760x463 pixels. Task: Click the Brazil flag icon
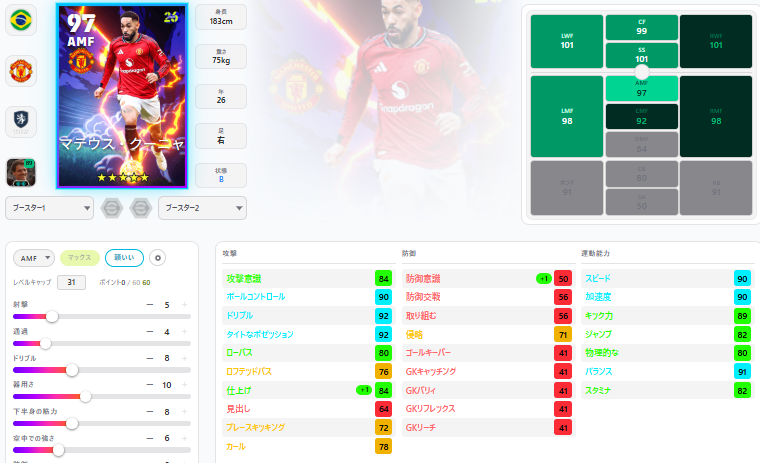[x=21, y=20]
